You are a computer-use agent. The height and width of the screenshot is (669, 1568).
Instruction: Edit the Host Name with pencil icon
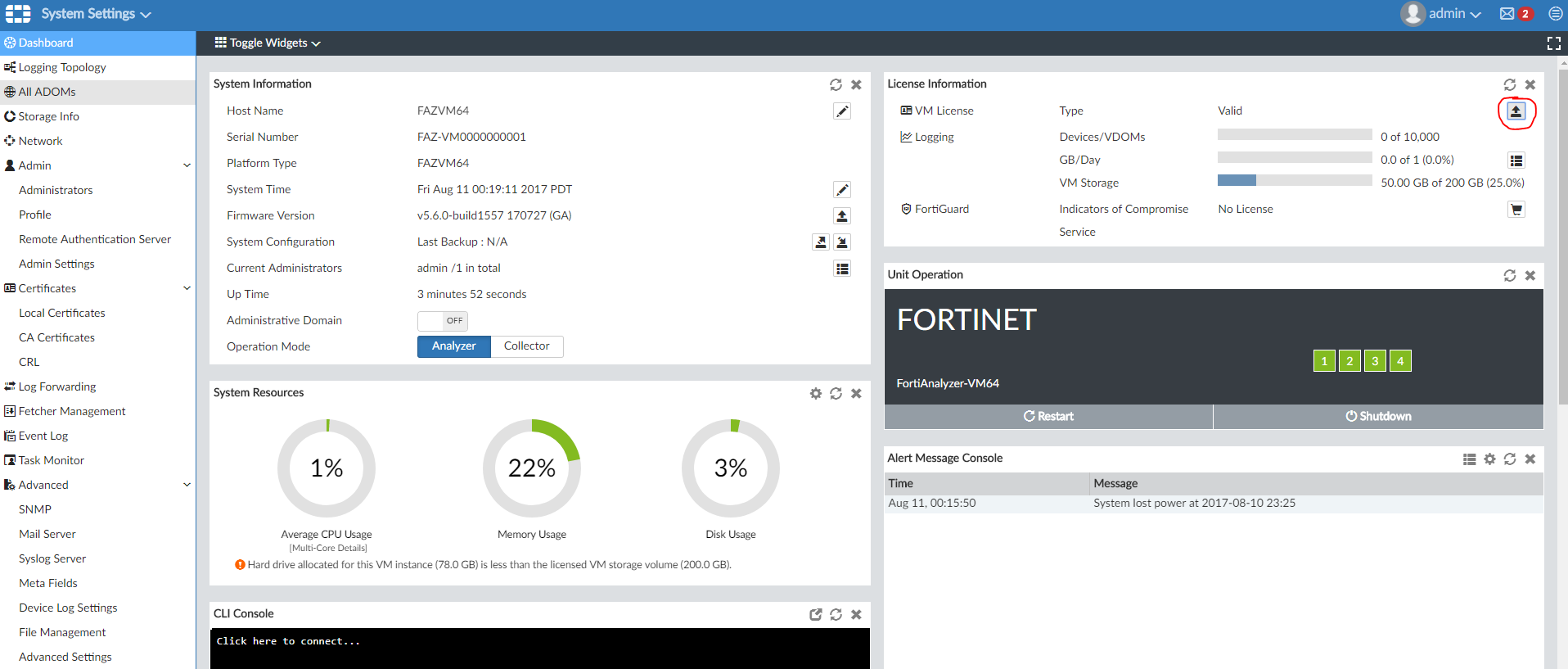(842, 111)
